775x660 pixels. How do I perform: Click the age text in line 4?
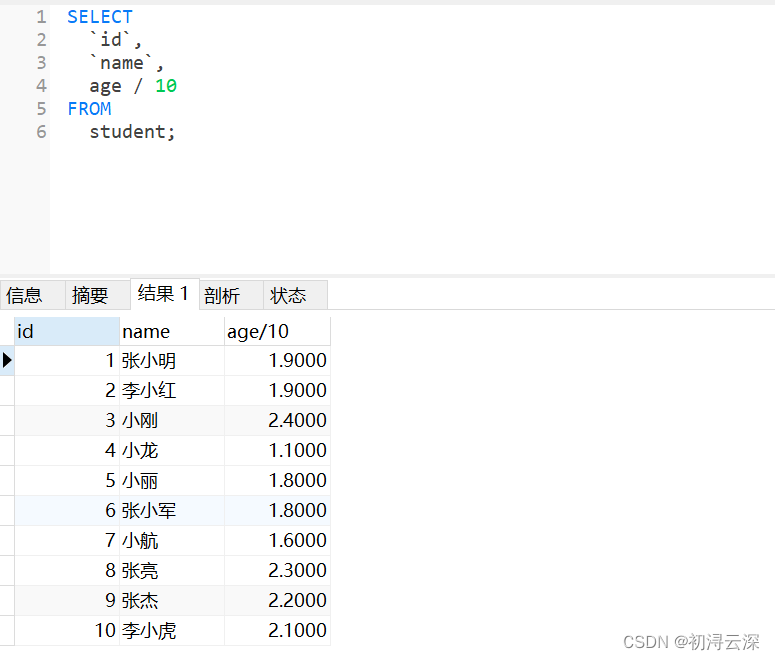pos(105,87)
